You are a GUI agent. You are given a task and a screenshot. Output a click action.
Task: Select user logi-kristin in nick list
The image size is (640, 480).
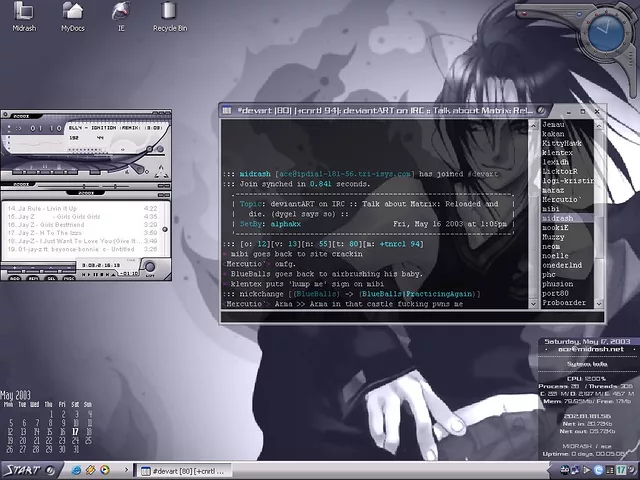(567, 181)
